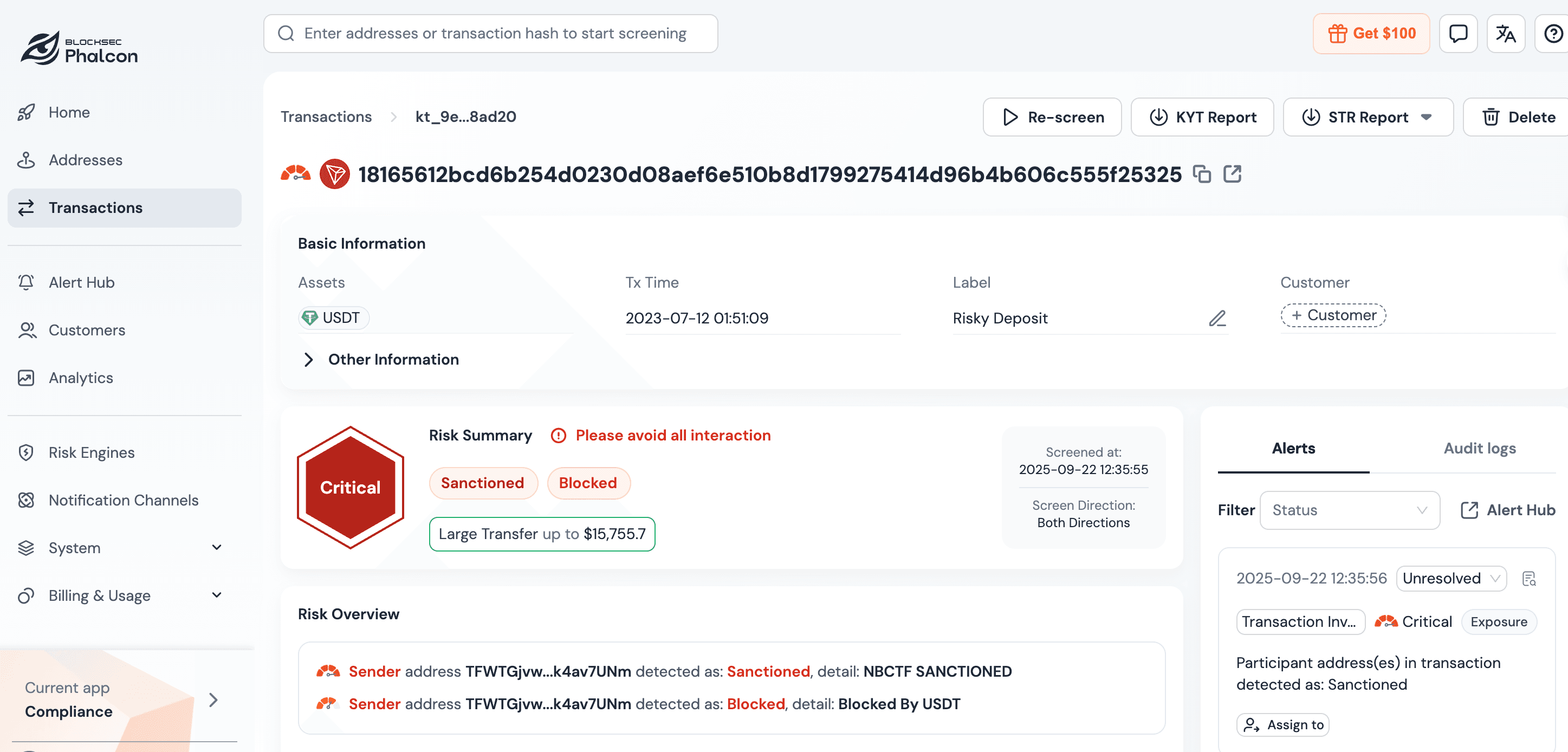Image resolution: width=1568 pixels, height=752 pixels.
Task: Open the chat feedback icon
Action: click(x=1458, y=34)
